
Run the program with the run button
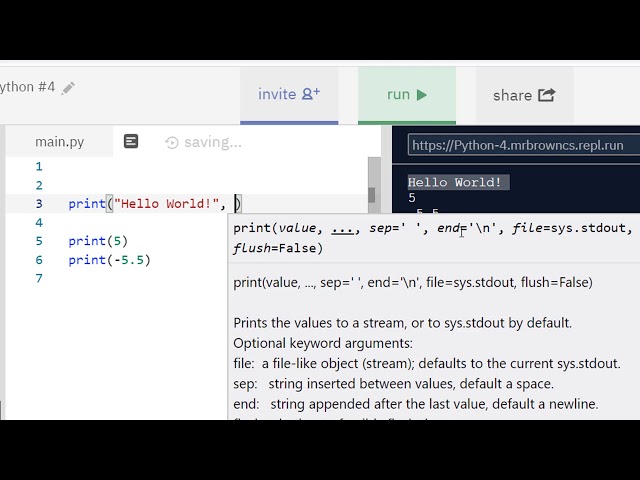407,95
